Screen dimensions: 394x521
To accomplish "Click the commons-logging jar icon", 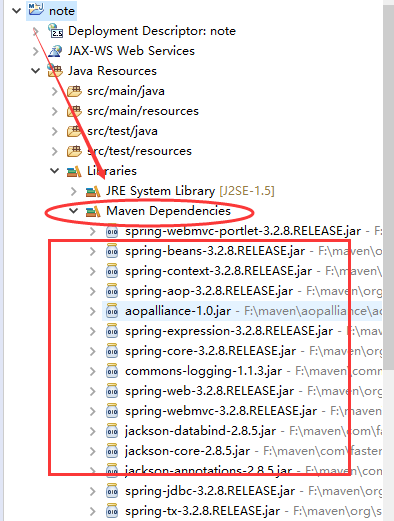I will tap(112, 371).
